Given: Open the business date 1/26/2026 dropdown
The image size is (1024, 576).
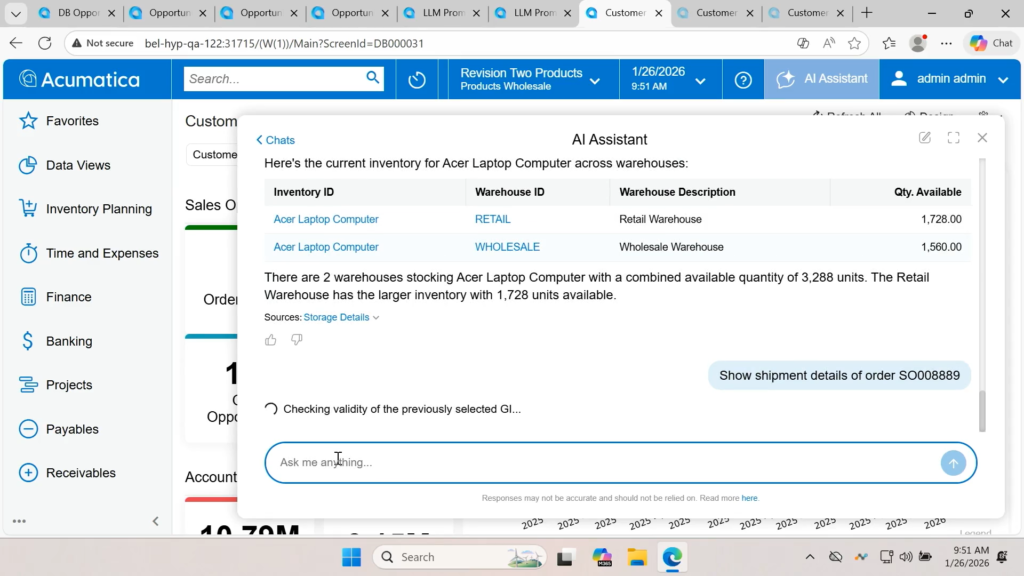Looking at the screenshot, I should point(669,79).
